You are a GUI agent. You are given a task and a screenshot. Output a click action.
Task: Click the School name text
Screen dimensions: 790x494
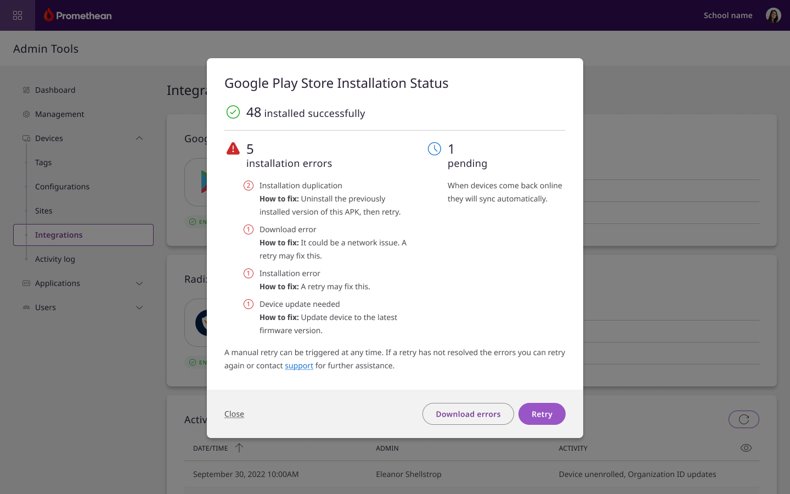728,16
